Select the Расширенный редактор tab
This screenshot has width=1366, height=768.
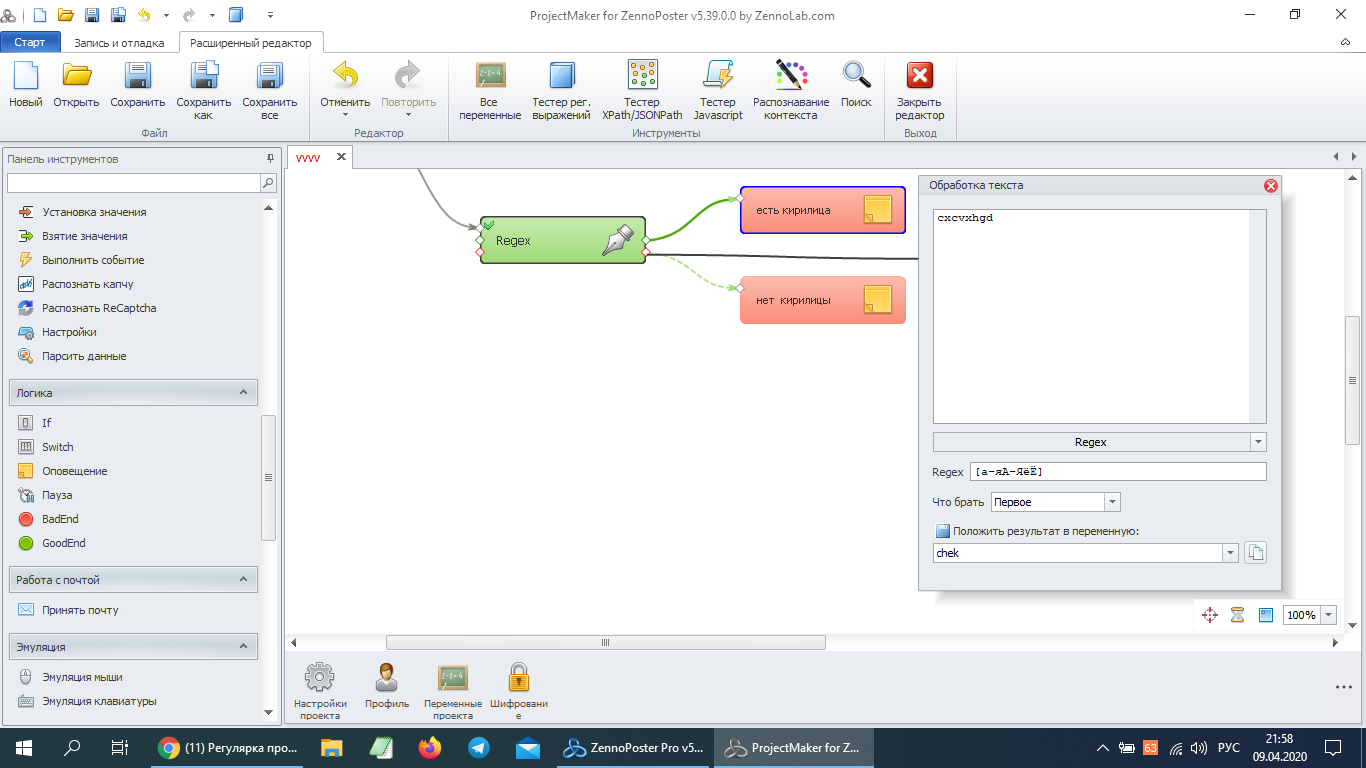(251, 43)
